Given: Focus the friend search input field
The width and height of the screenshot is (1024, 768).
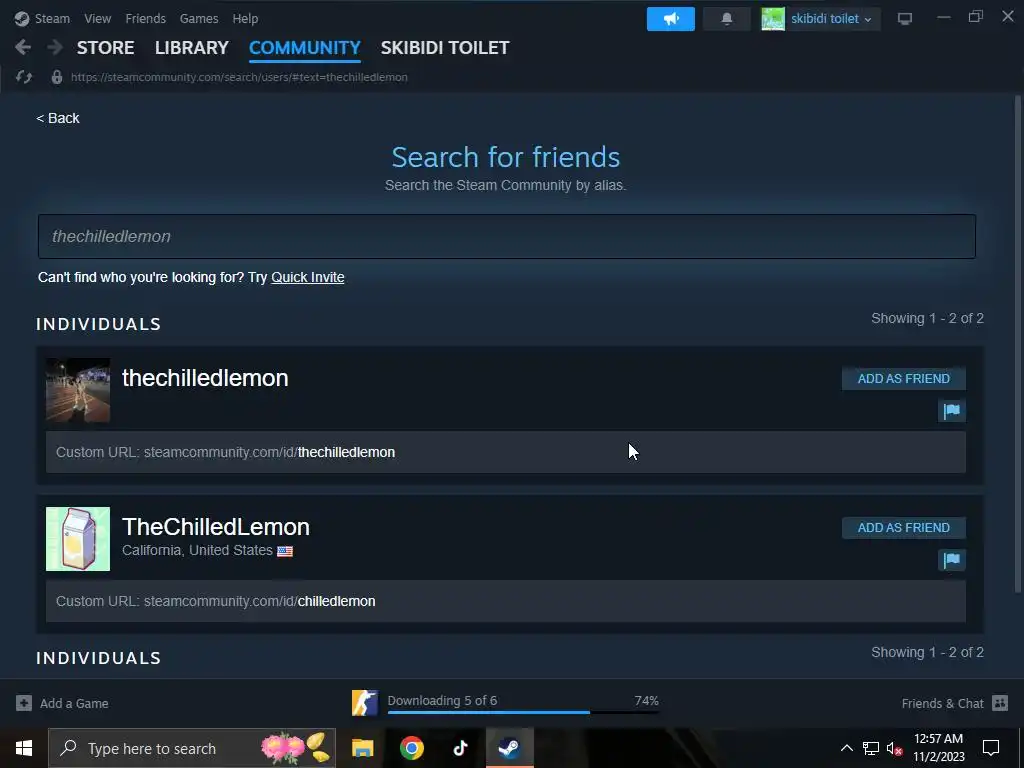Looking at the screenshot, I should pos(507,236).
